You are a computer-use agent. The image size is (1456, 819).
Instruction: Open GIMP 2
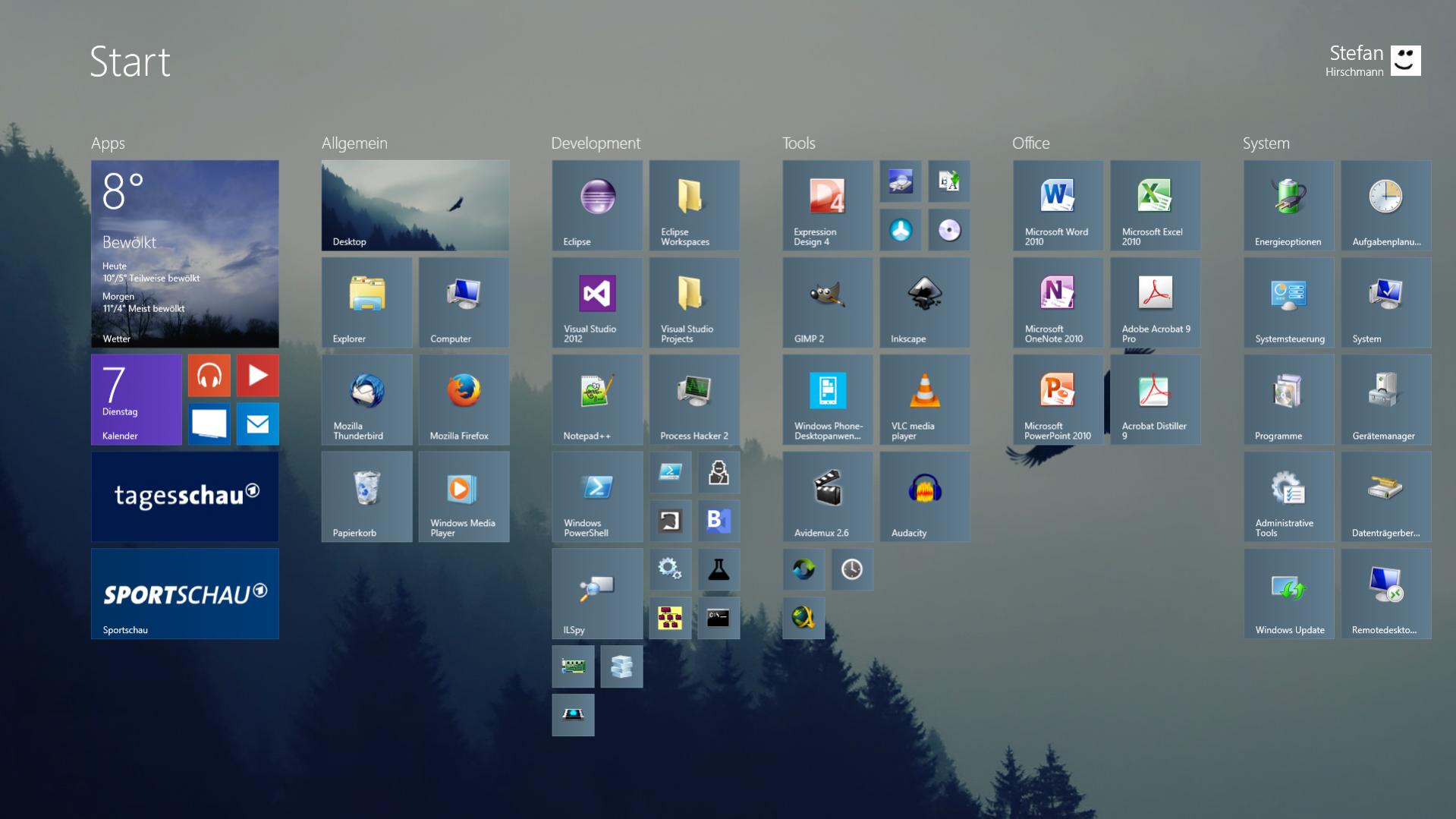pos(828,302)
